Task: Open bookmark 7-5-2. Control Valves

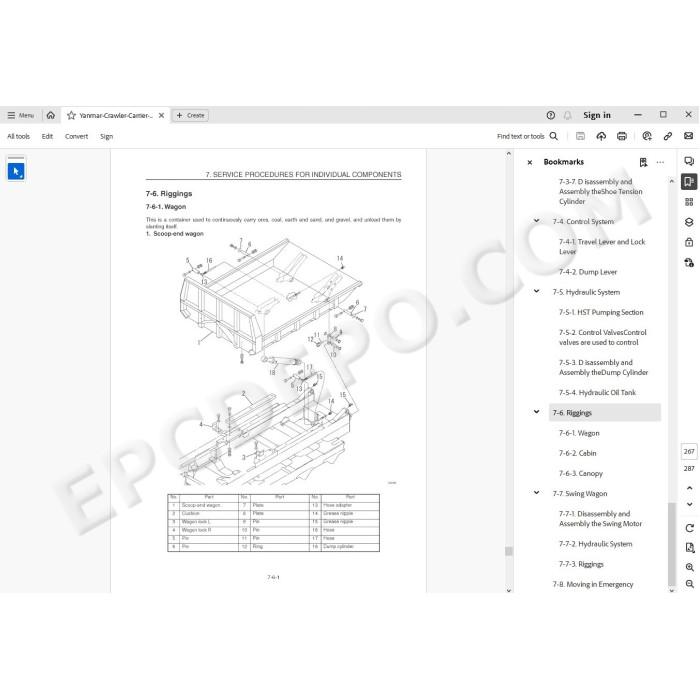Action: click(602, 338)
